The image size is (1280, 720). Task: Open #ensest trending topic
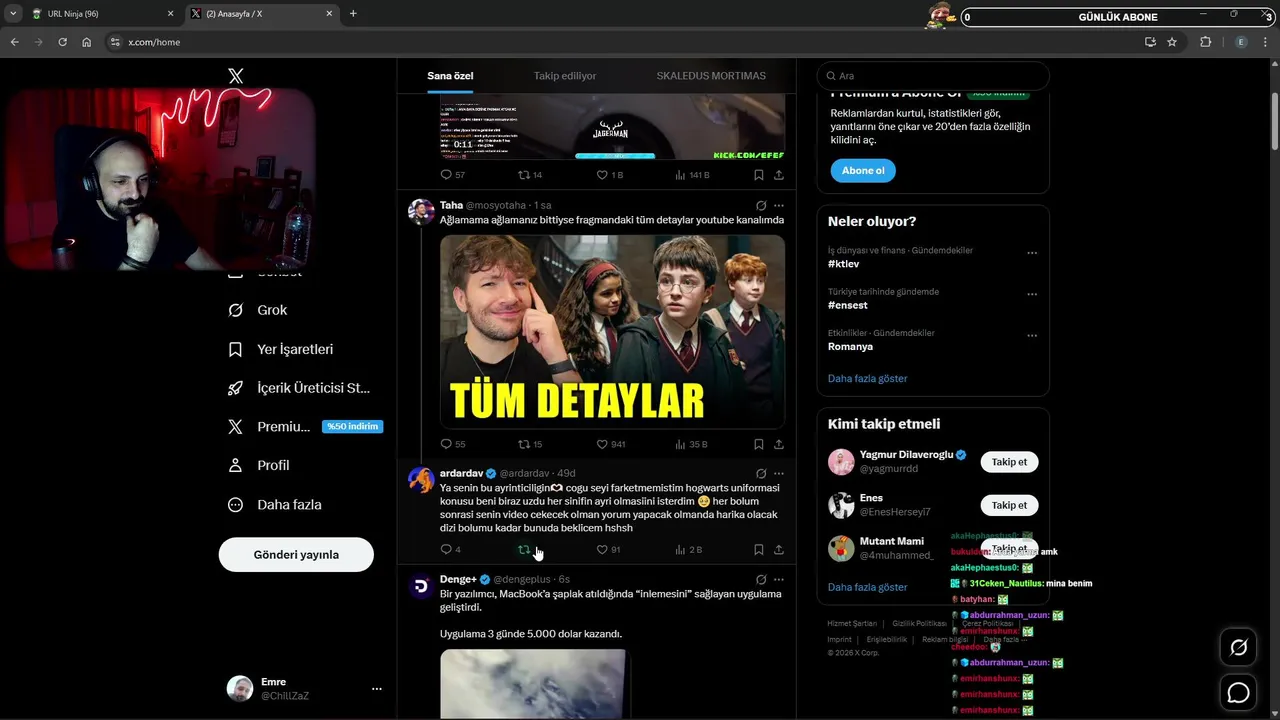tap(848, 305)
